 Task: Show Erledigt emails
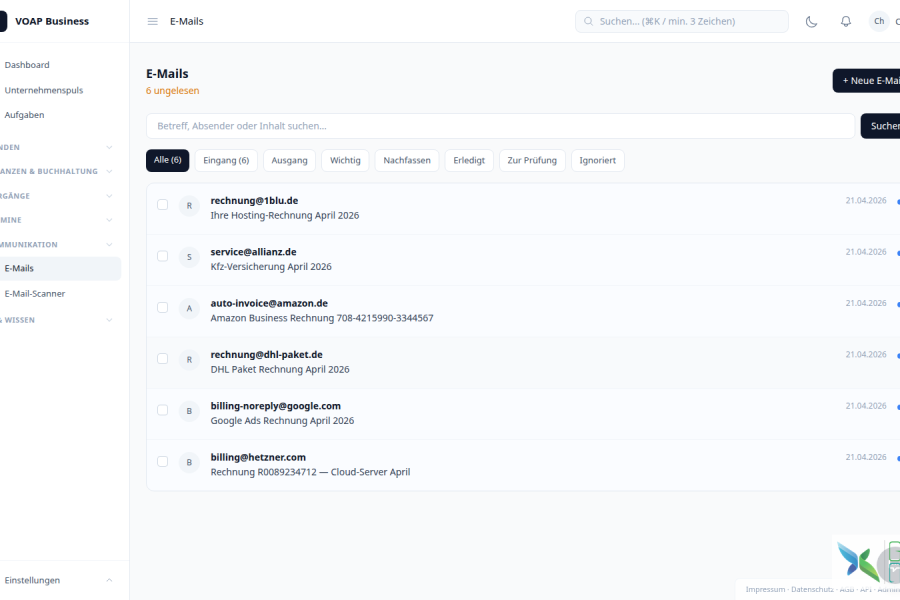tap(469, 160)
